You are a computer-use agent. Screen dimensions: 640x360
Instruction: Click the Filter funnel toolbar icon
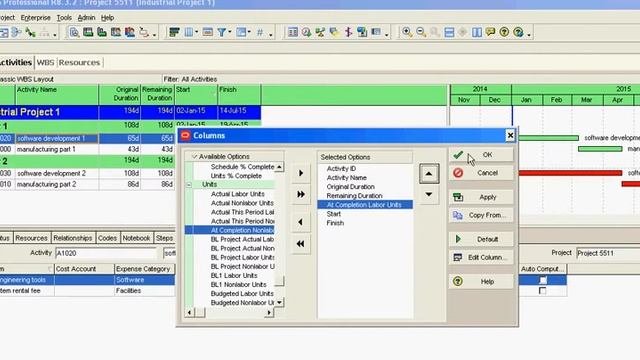coord(222,32)
